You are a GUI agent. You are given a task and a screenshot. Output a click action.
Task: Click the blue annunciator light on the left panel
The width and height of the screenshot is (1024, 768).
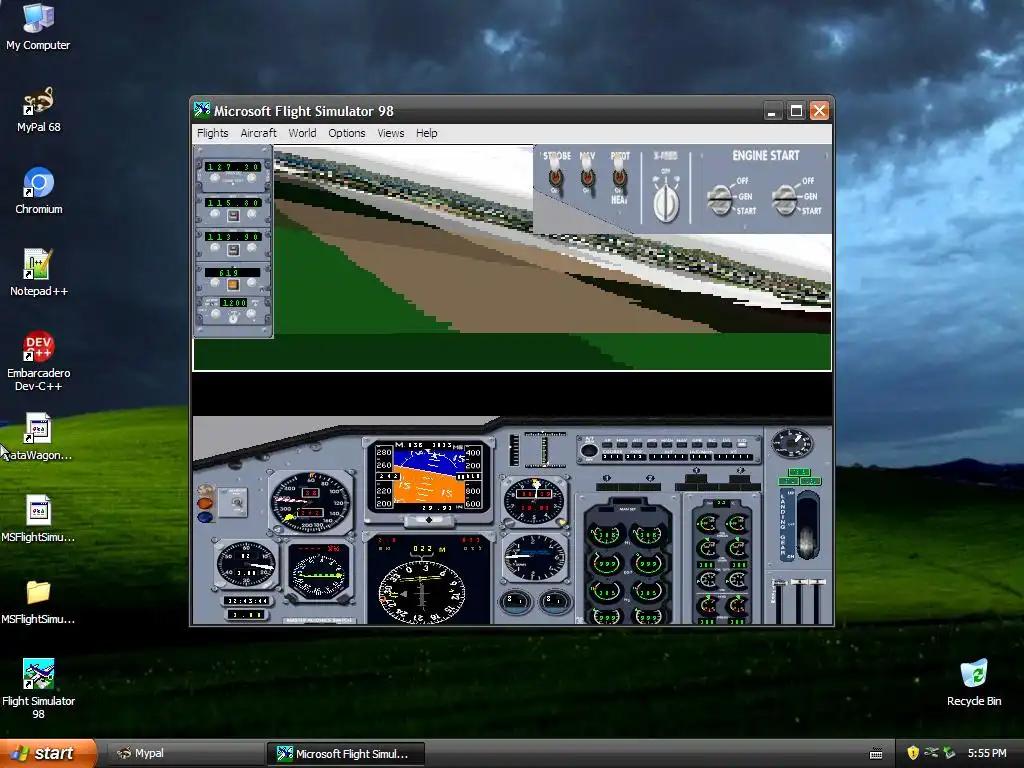point(204,517)
